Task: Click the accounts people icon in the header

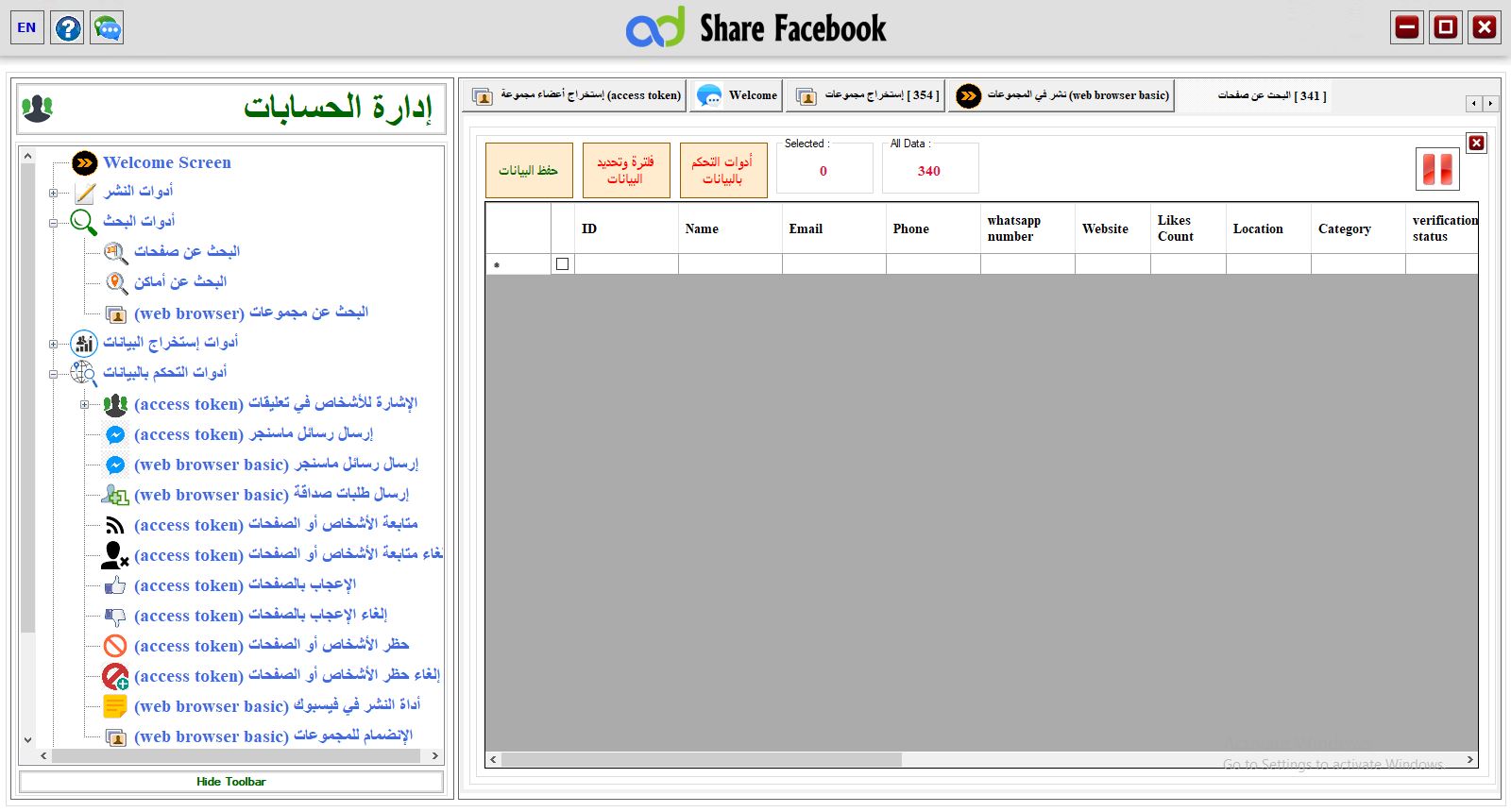Action: tap(38, 109)
